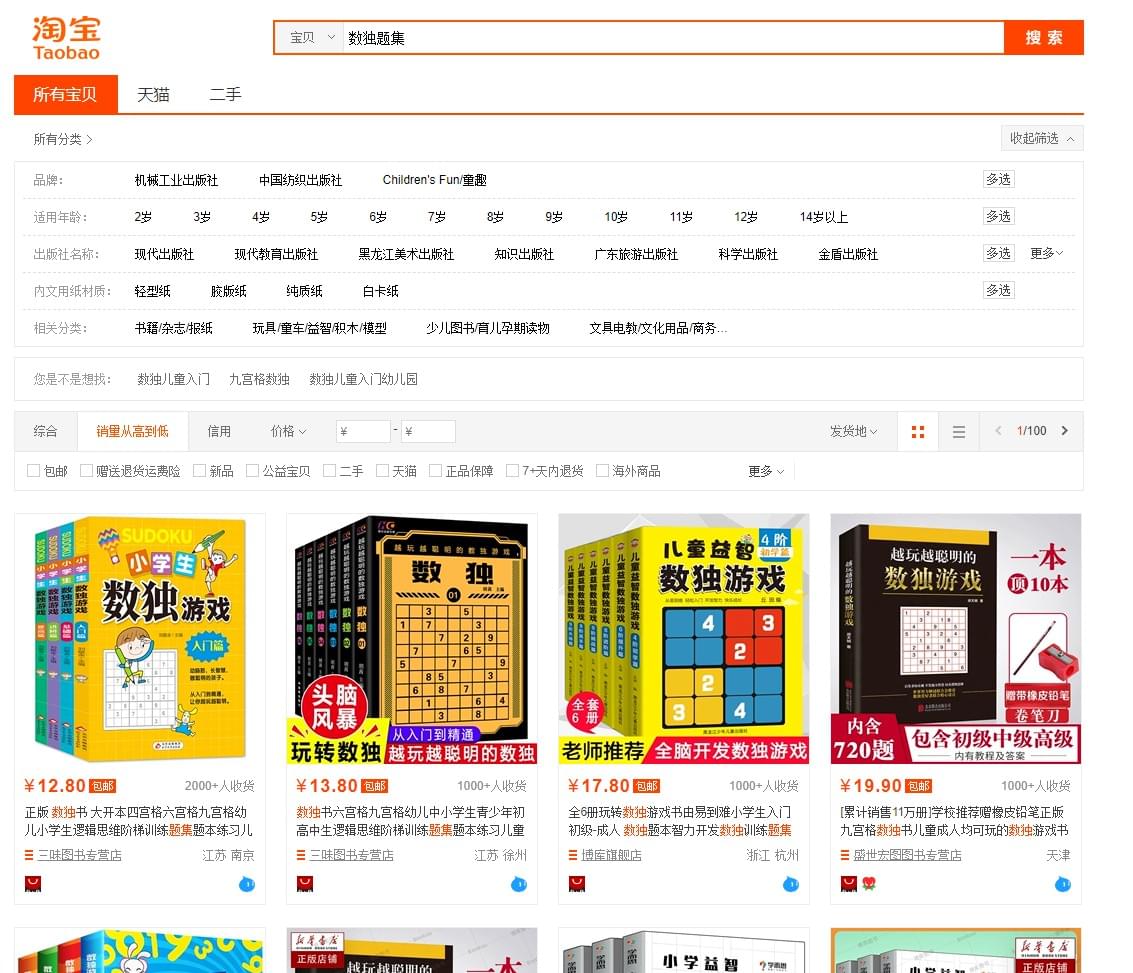Collapse filters with 收起筛选 button
This screenshot has width=1133, height=973.
1041,138
